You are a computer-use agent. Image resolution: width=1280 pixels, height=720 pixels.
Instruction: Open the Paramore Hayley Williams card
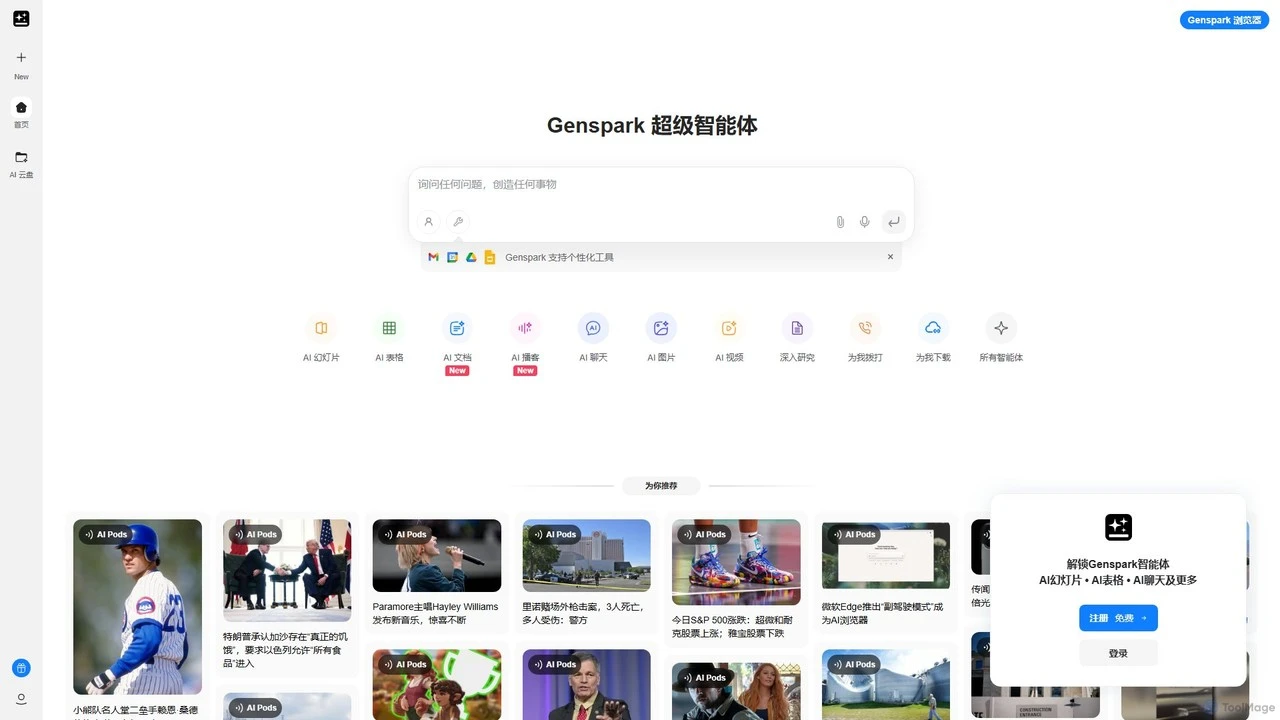click(x=437, y=573)
